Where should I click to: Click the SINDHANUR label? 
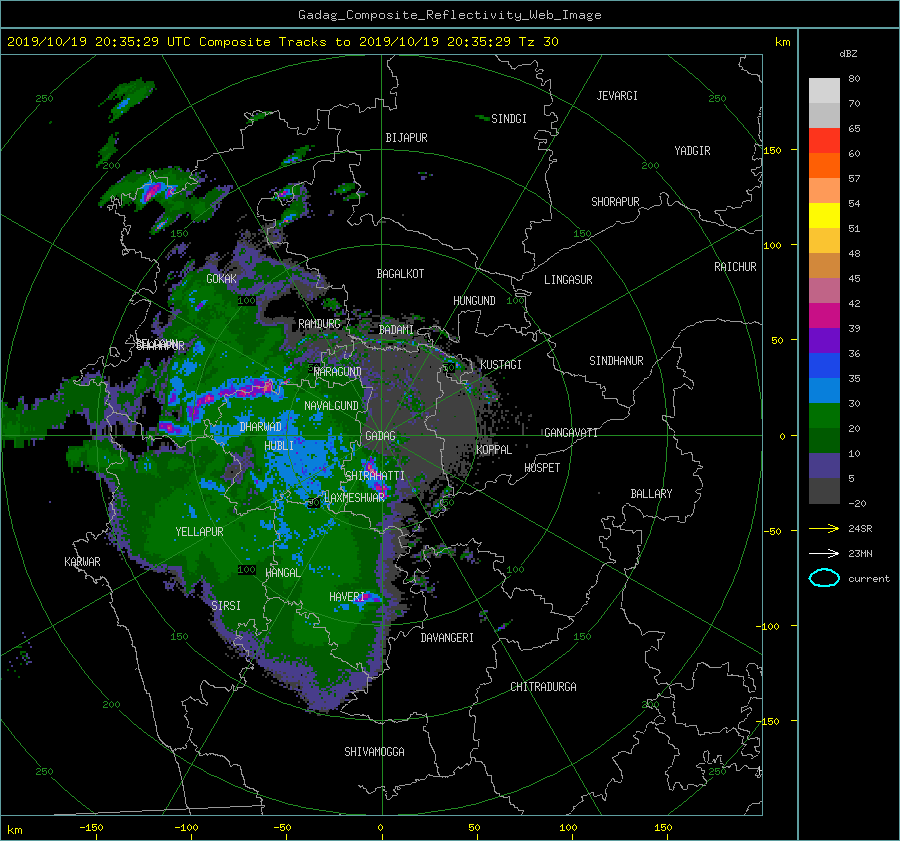pos(616,361)
